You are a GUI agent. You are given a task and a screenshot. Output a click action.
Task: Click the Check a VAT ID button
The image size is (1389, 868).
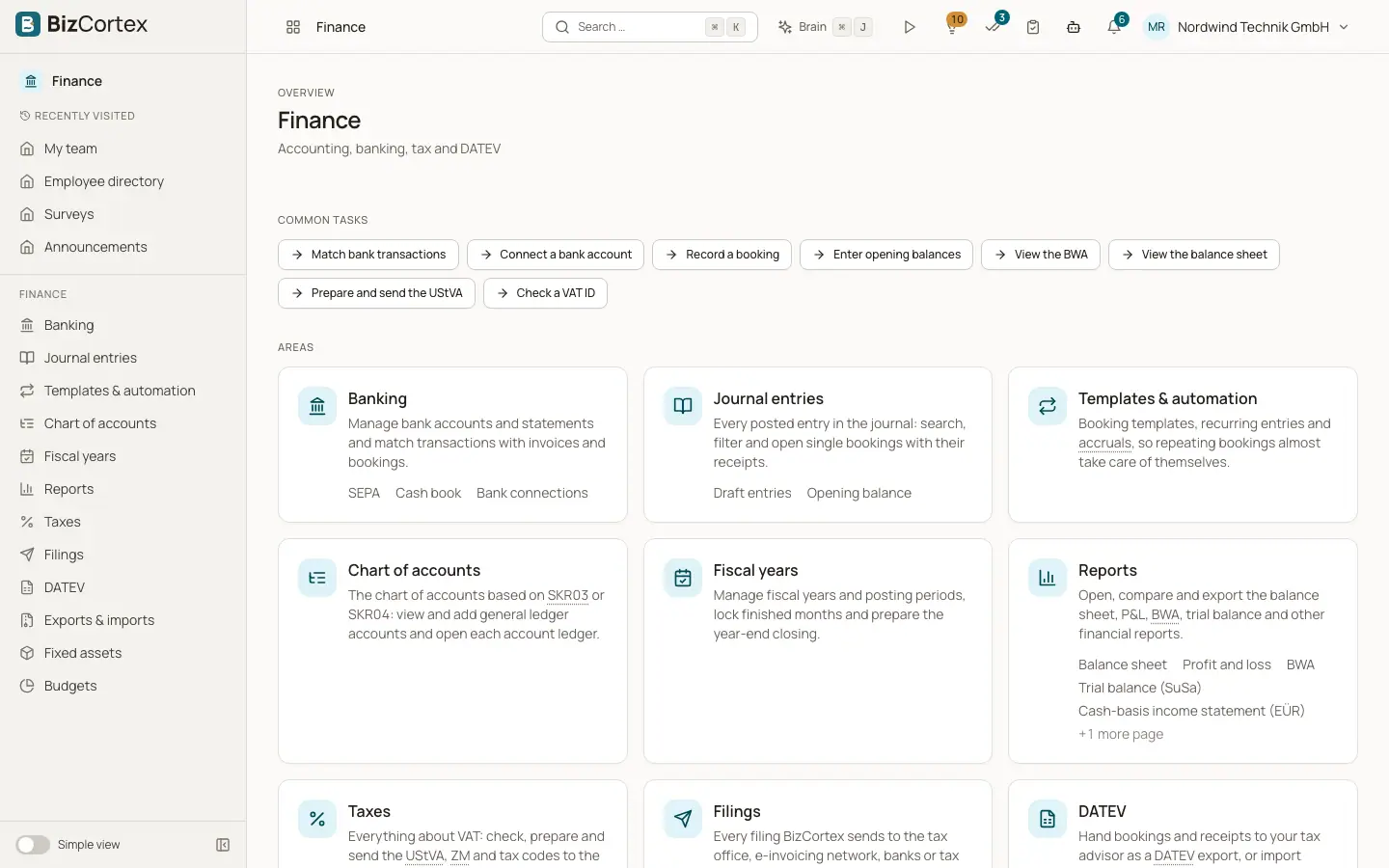545,293
